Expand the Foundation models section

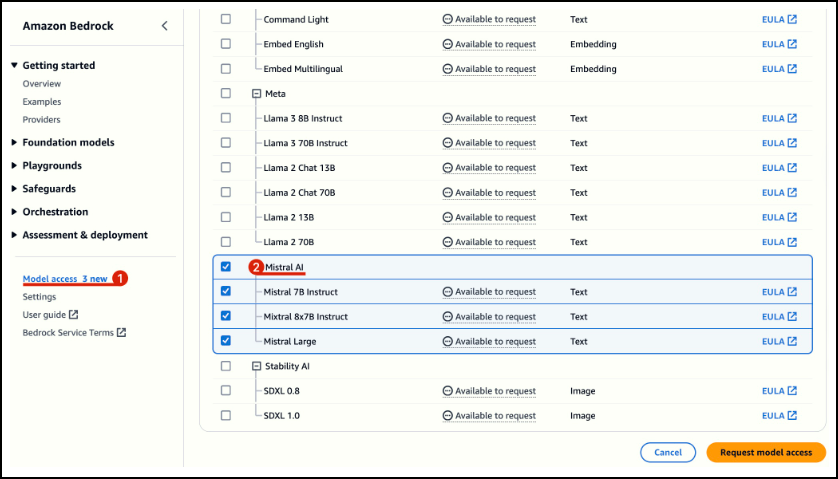14,142
